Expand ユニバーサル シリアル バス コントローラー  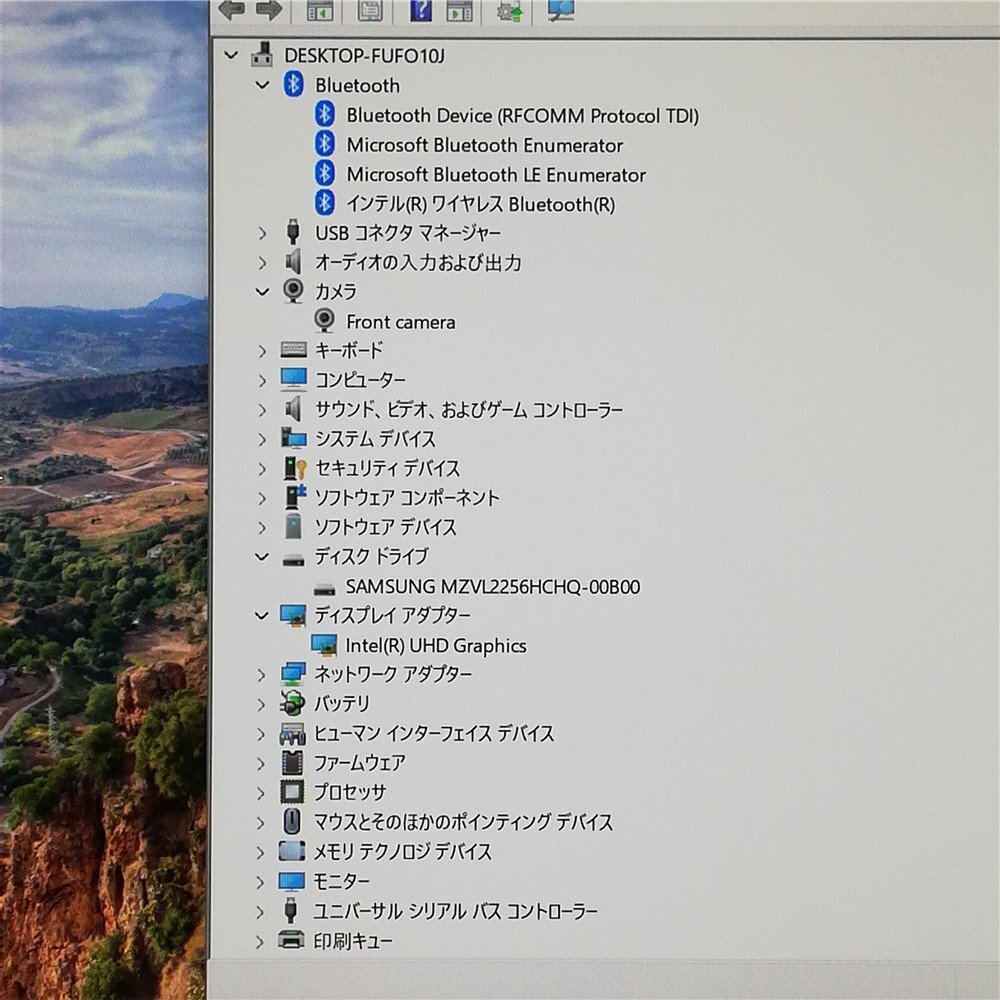pyautogui.click(x=260, y=911)
